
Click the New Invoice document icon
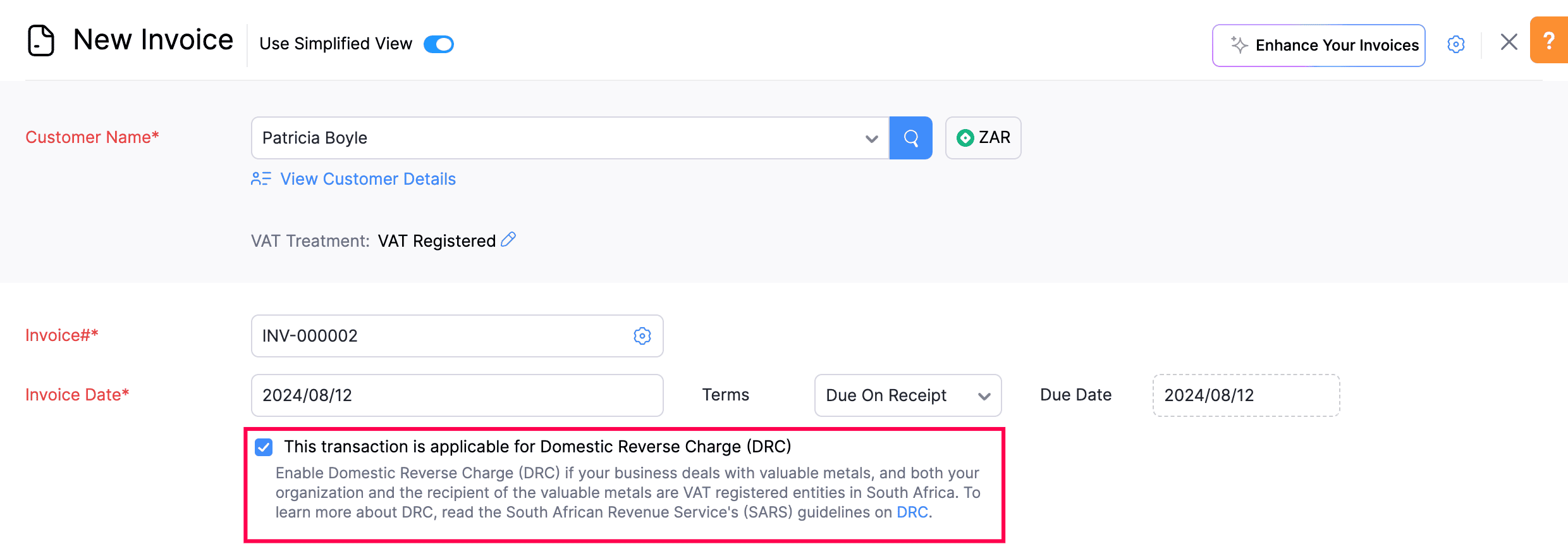(41, 40)
